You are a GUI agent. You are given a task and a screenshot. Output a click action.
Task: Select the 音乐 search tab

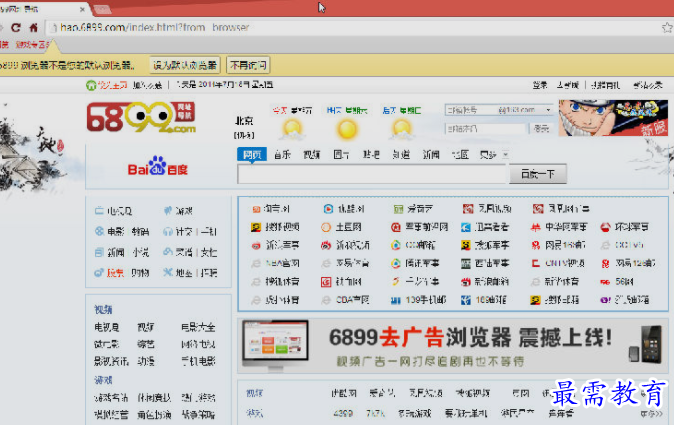coord(282,155)
